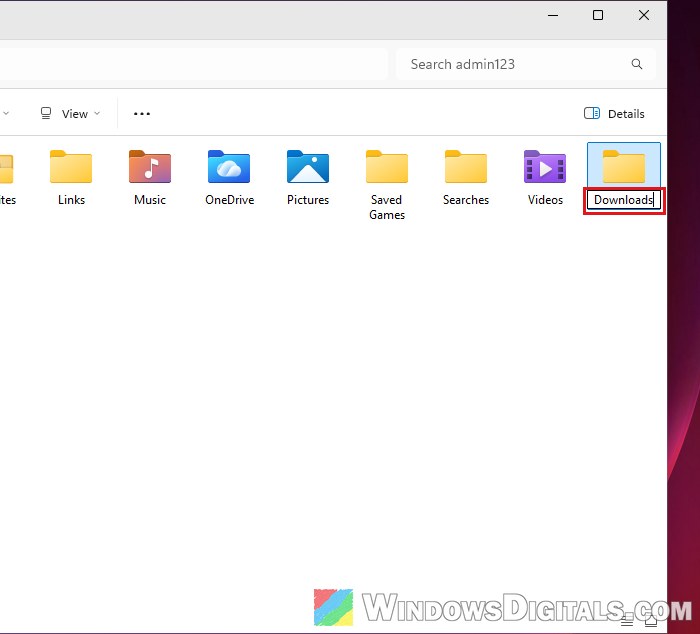The height and width of the screenshot is (634, 700).
Task: Open the See more three-dots menu
Action: (142, 114)
